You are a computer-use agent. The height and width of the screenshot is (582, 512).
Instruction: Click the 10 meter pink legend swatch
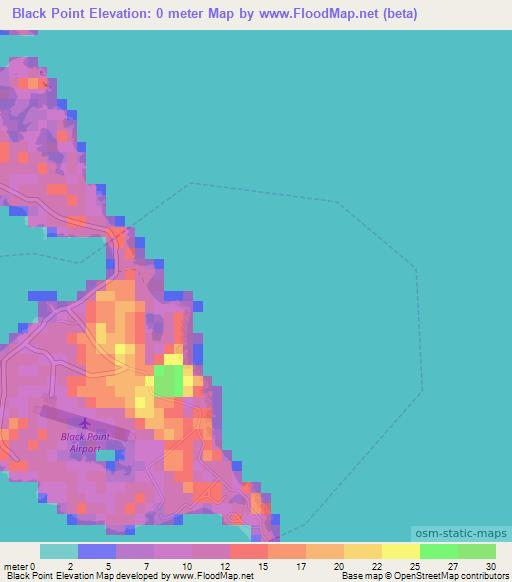pyautogui.click(x=211, y=551)
